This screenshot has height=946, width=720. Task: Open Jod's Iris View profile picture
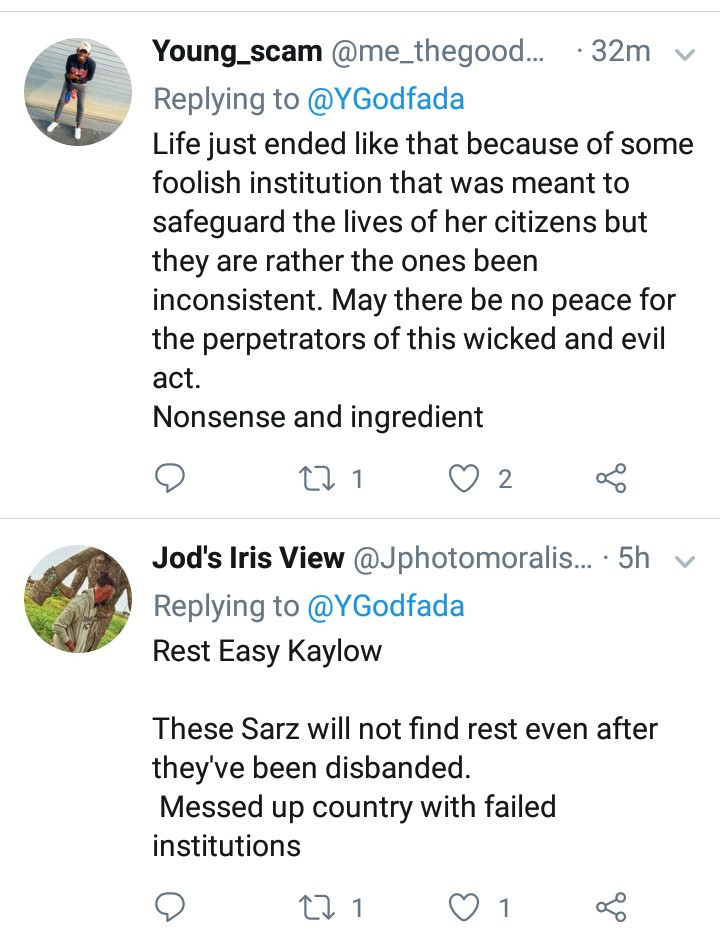pyautogui.click(x=76, y=600)
